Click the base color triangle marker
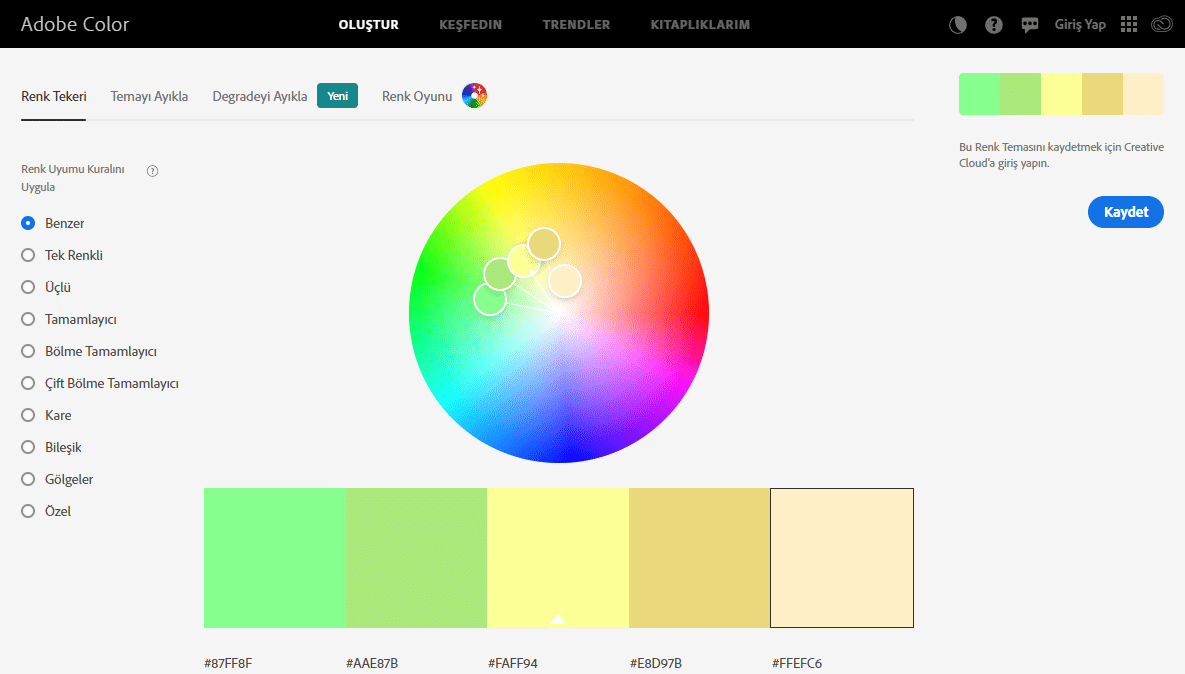The image size is (1185, 674). pos(558,619)
